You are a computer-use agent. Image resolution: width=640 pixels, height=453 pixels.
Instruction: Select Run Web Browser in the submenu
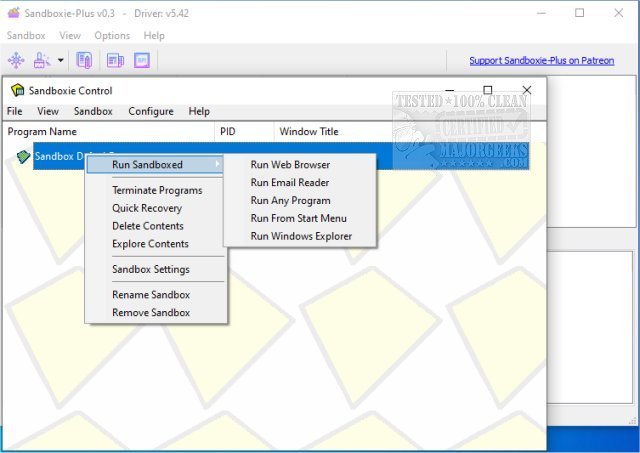coord(300,164)
